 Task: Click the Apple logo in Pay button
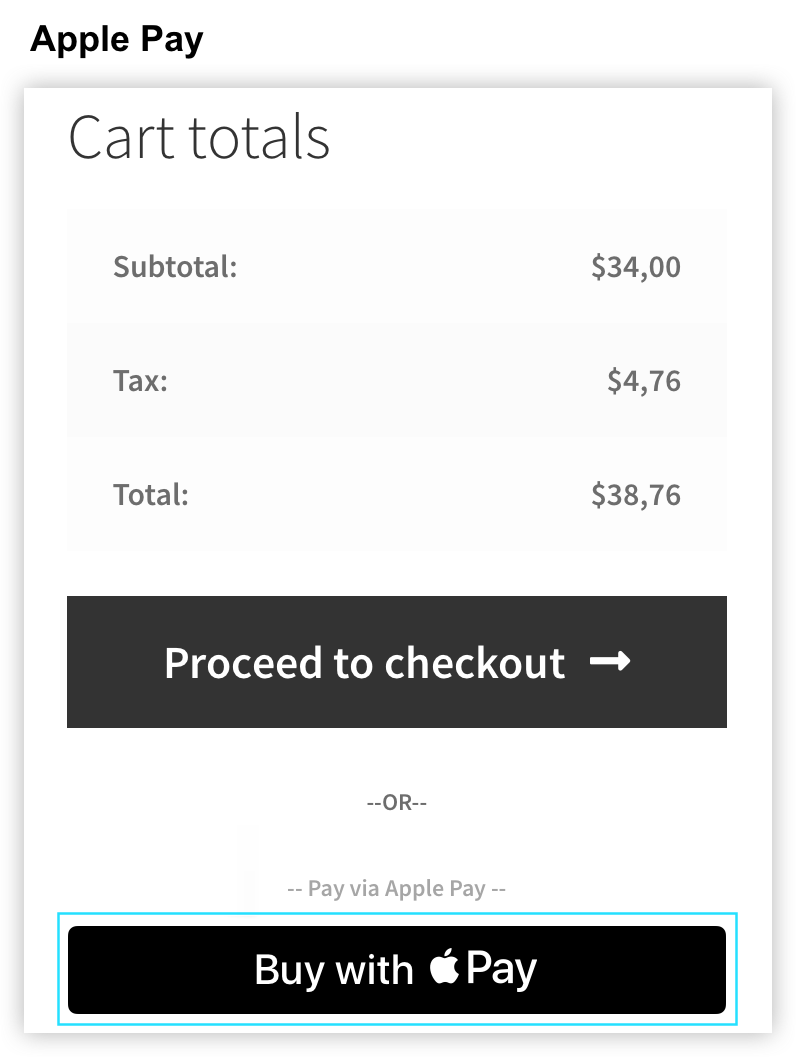coord(444,965)
